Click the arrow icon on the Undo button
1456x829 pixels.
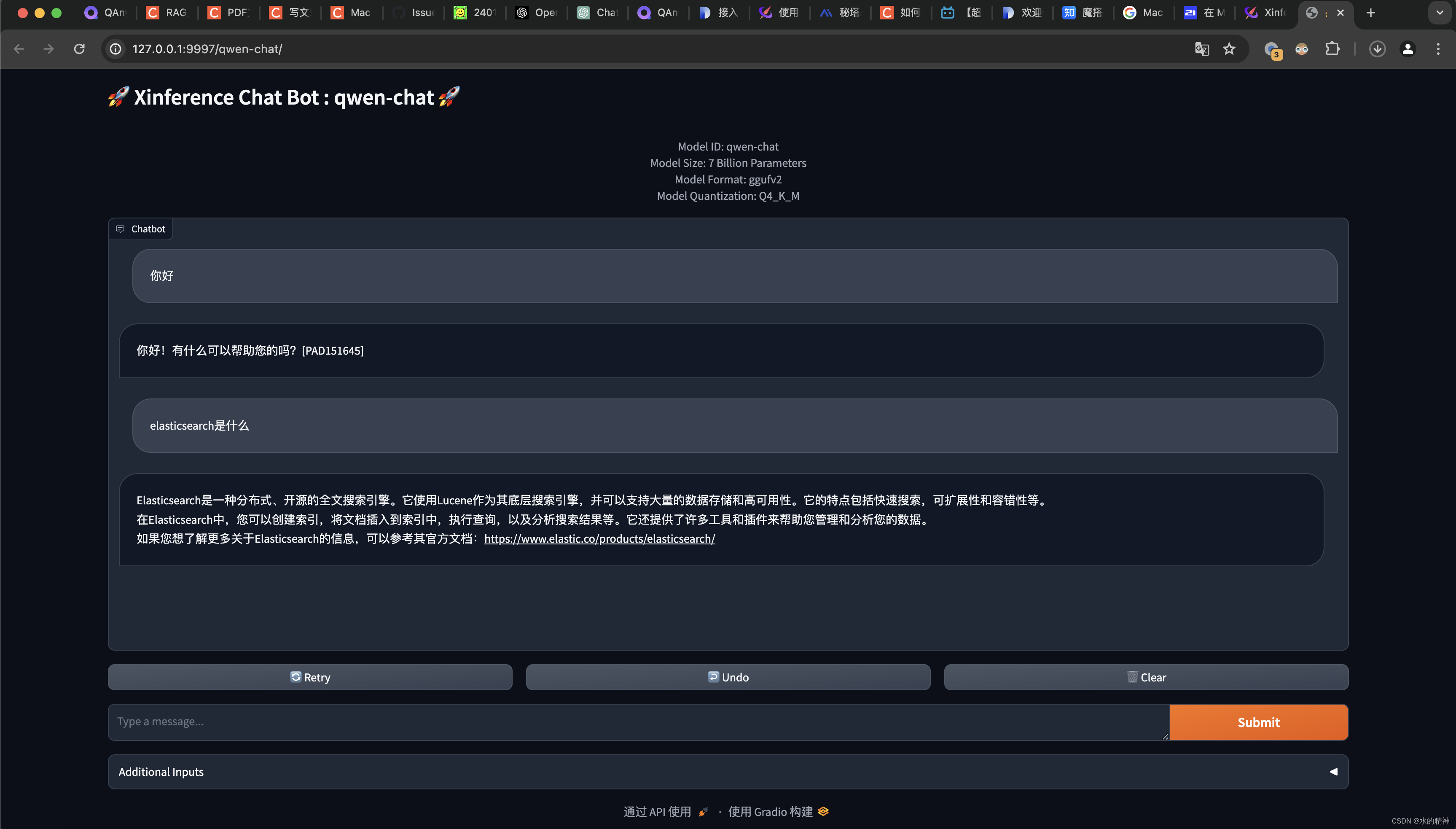pyautogui.click(x=714, y=677)
